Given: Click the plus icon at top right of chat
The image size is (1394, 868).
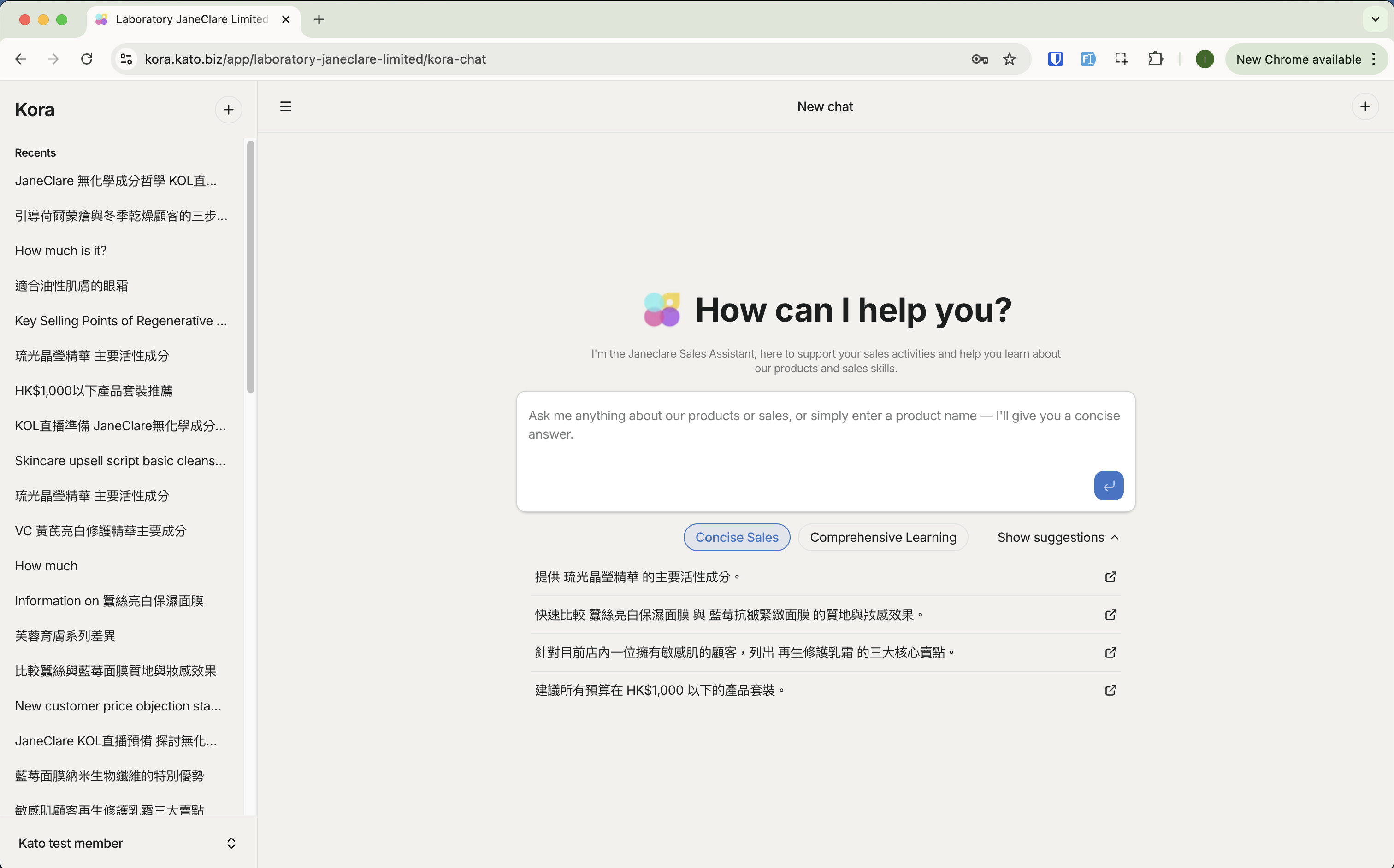Looking at the screenshot, I should coord(1364,107).
